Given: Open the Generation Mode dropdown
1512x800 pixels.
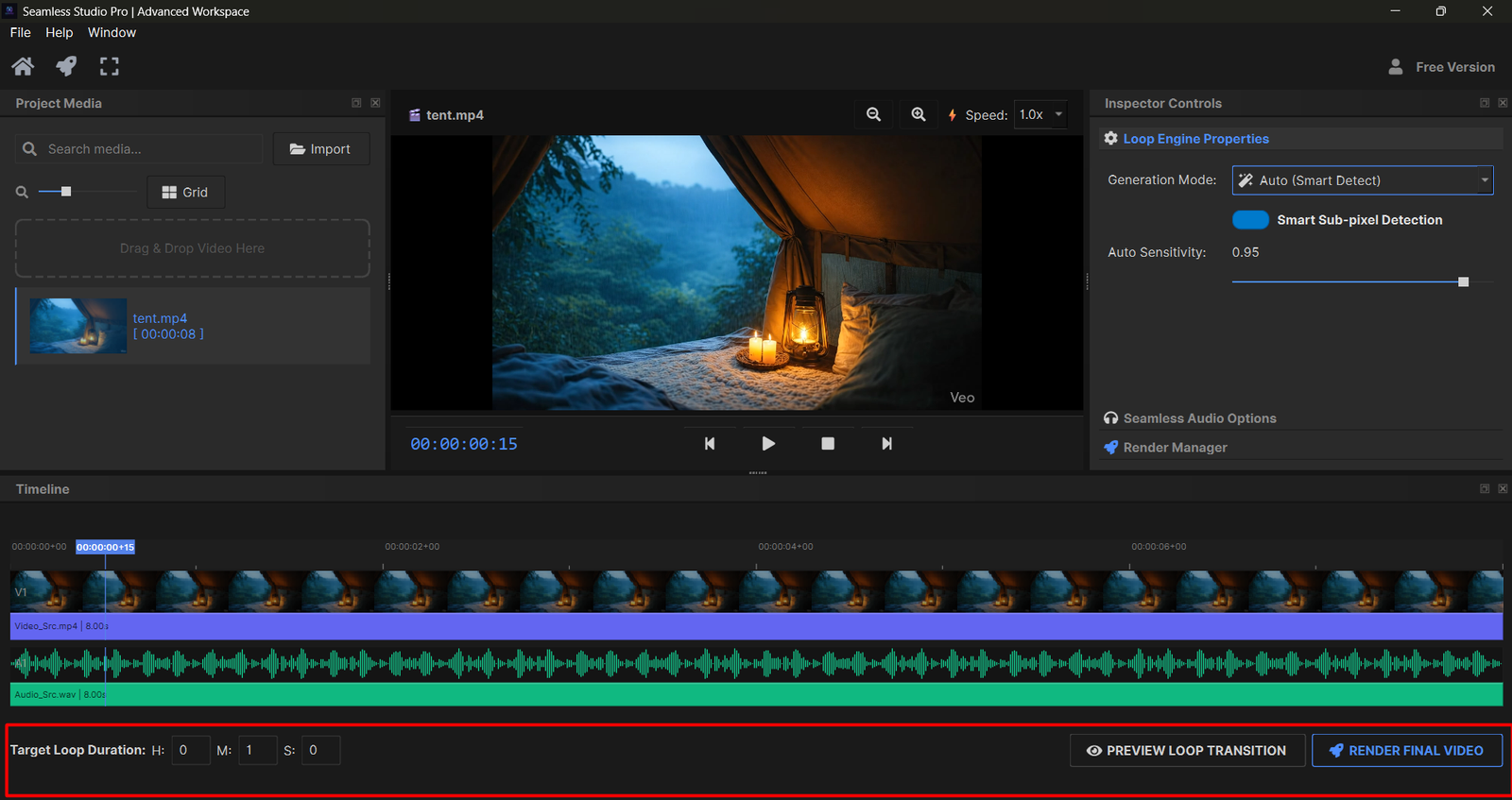Looking at the screenshot, I should coord(1363,180).
